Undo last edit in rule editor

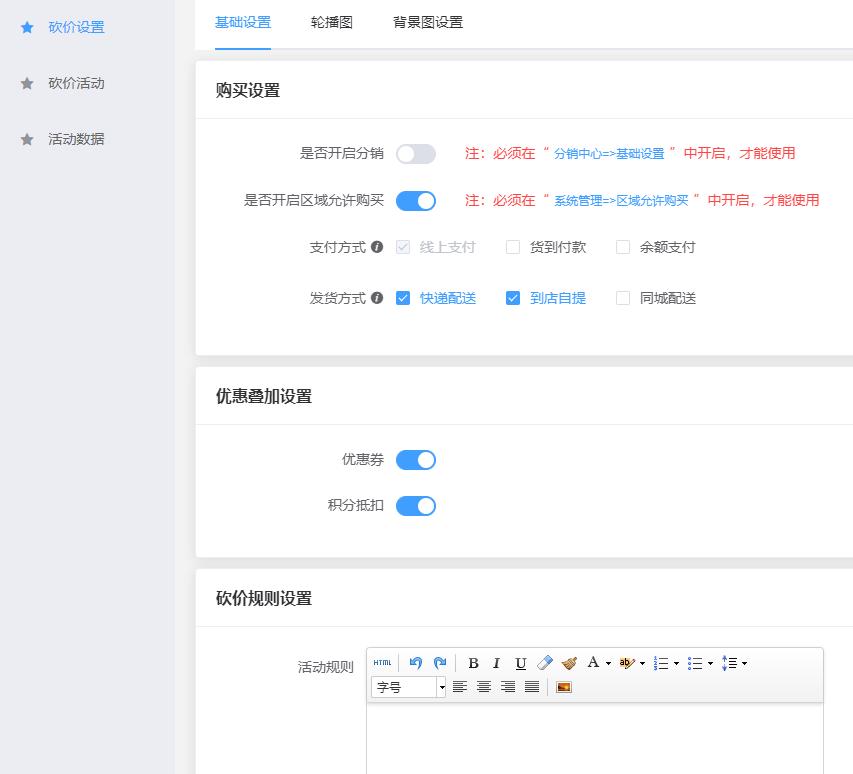(x=416, y=662)
